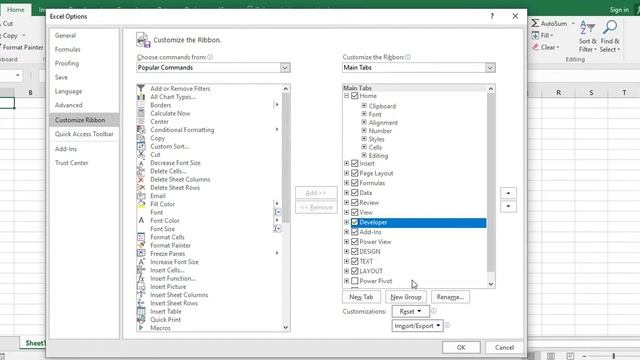Uncheck the Developer tab checkbox
The width and height of the screenshot is (640, 360).
click(x=355, y=222)
